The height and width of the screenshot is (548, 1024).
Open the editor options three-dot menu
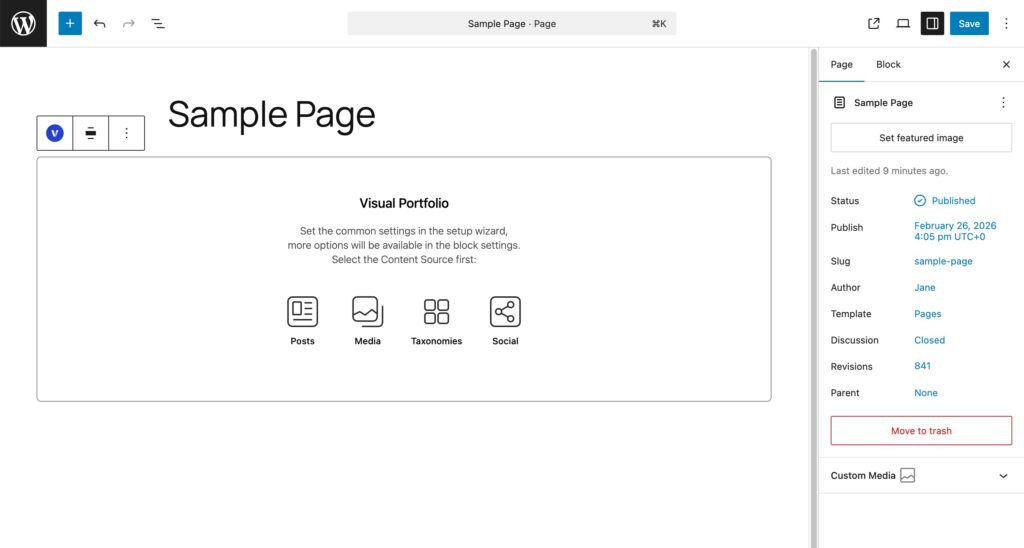(x=1006, y=23)
